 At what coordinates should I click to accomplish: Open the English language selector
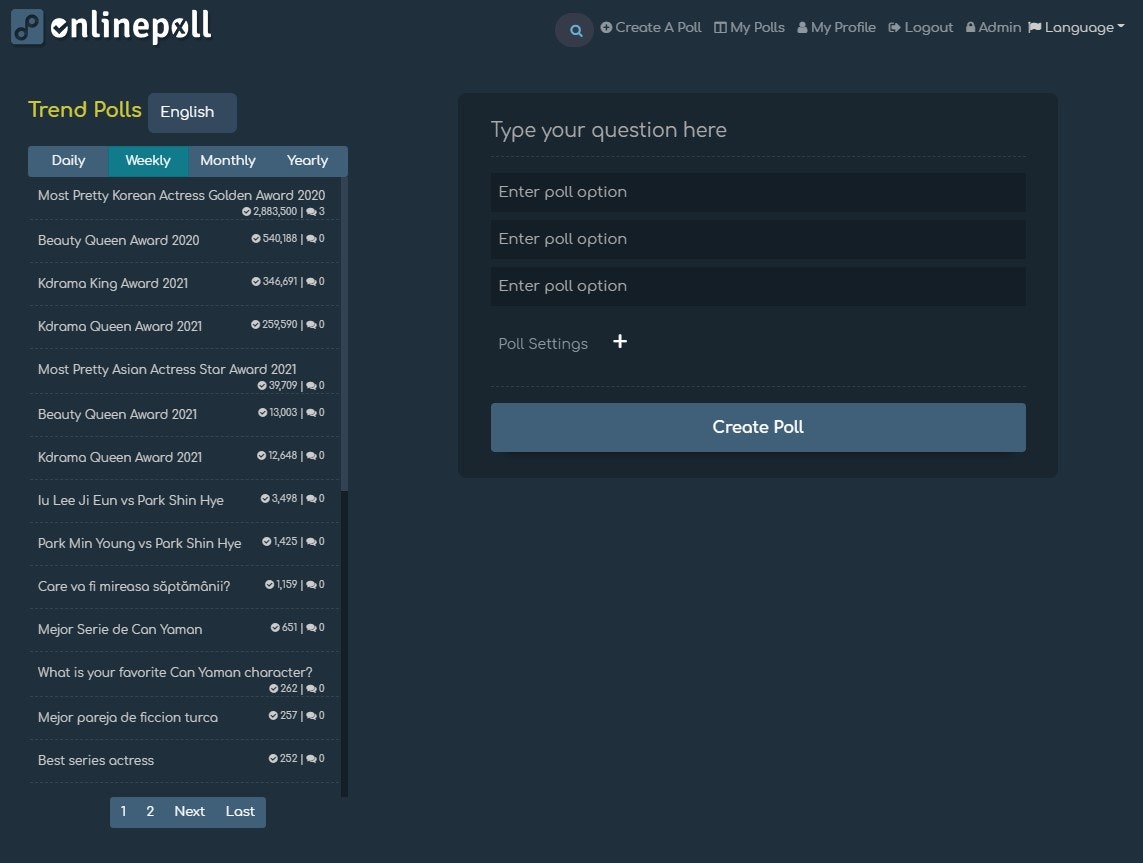191,112
